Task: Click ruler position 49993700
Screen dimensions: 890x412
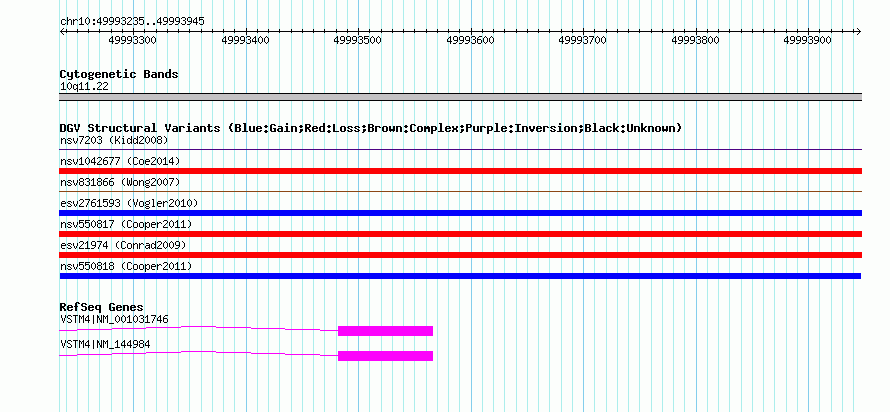Action: point(583,40)
